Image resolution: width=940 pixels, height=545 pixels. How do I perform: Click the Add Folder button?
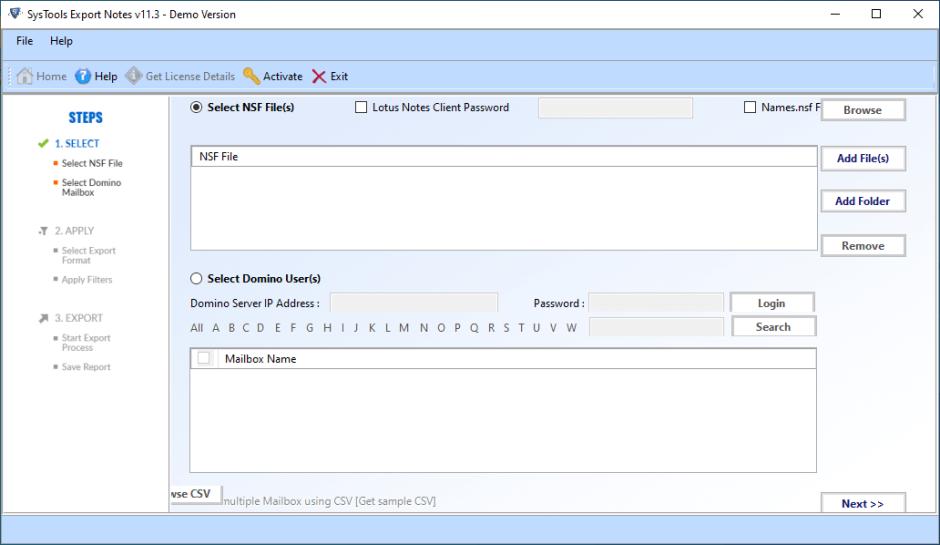pyautogui.click(x=863, y=201)
